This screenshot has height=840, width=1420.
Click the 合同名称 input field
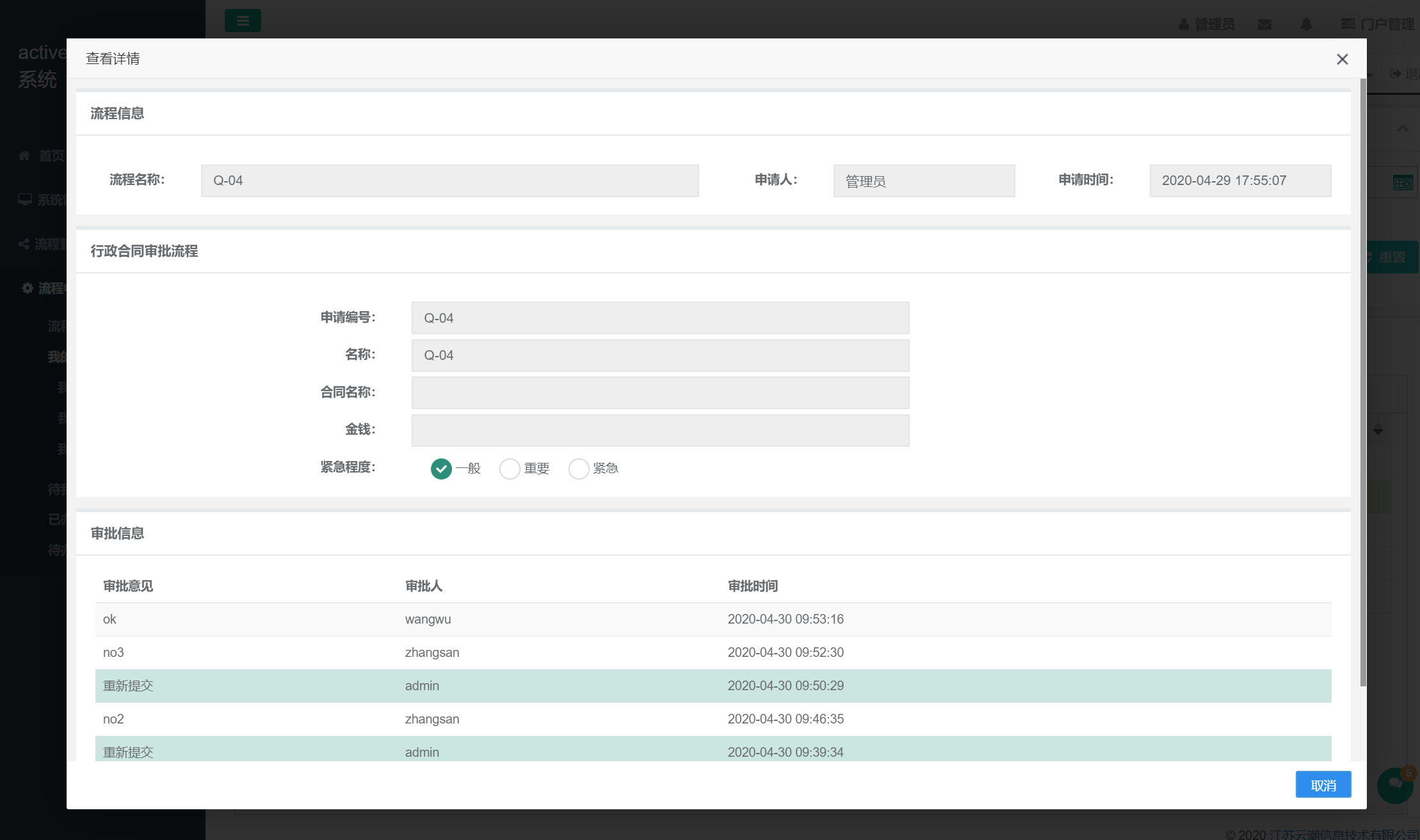660,392
